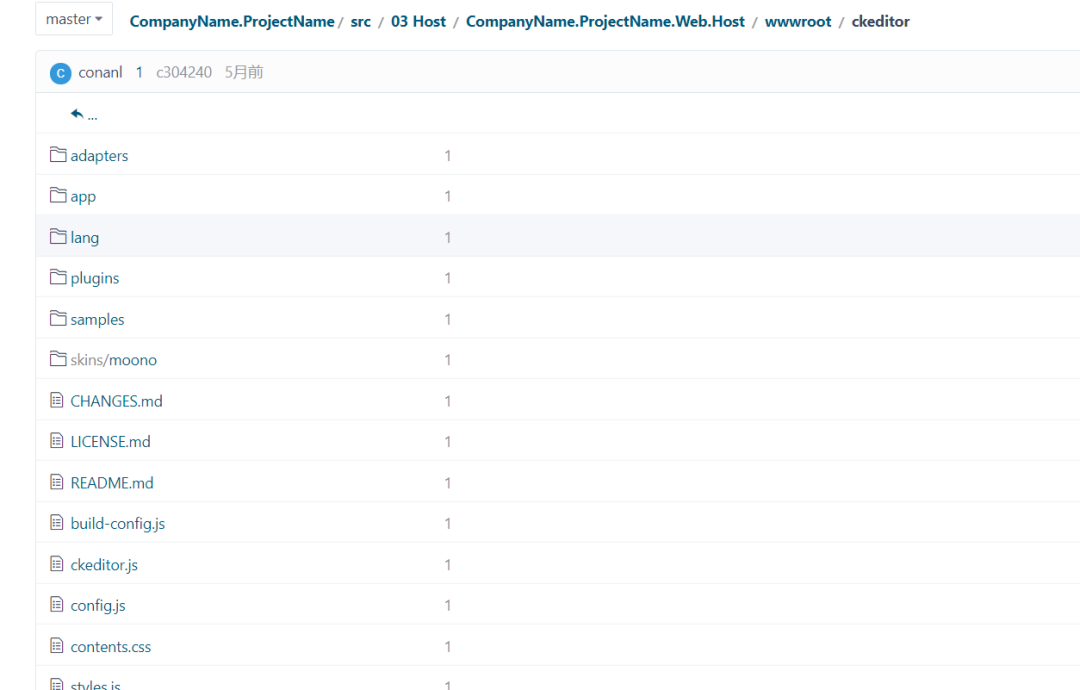Open the master branch dropdown
Image resolution: width=1080 pixels, height=690 pixels.
[73, 18]
